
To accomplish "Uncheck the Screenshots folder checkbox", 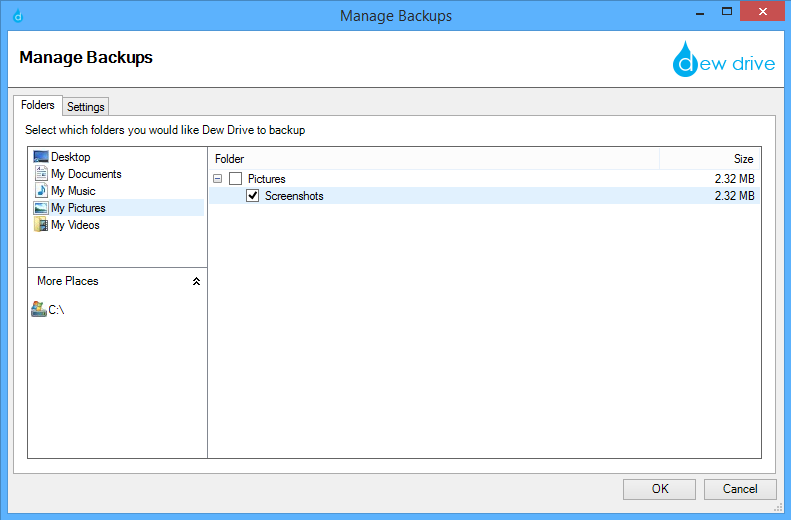I will [x=253, y=196].
